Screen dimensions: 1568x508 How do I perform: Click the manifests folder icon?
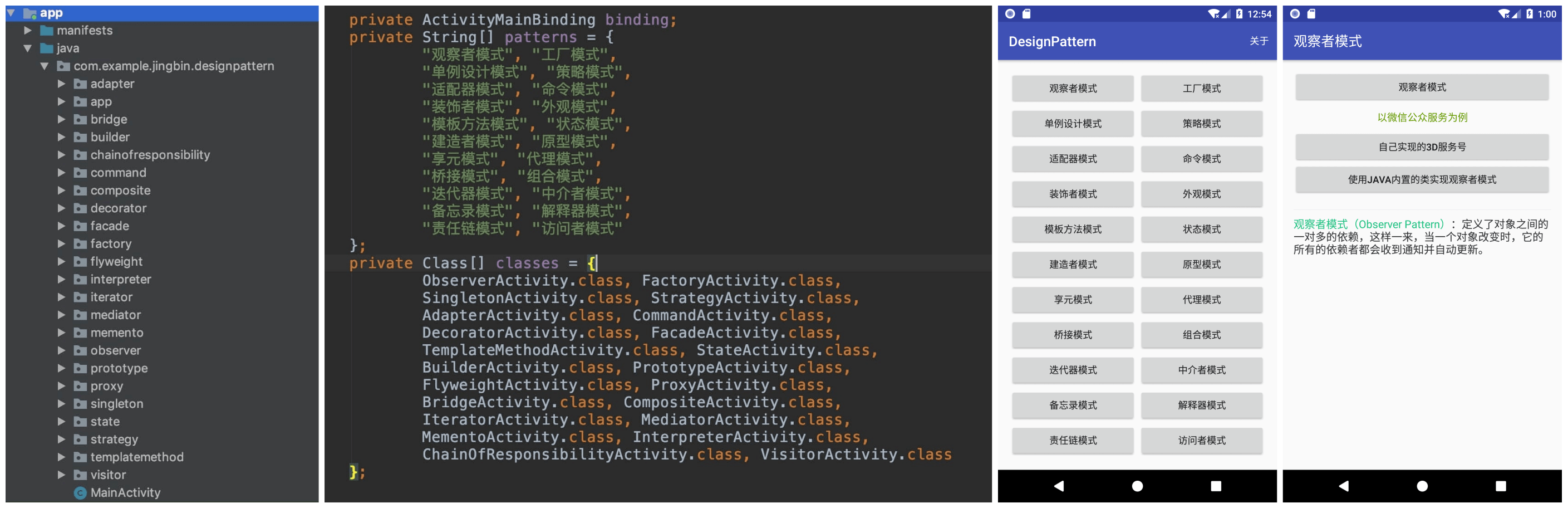pyautogui.click(x=46, y=31)
